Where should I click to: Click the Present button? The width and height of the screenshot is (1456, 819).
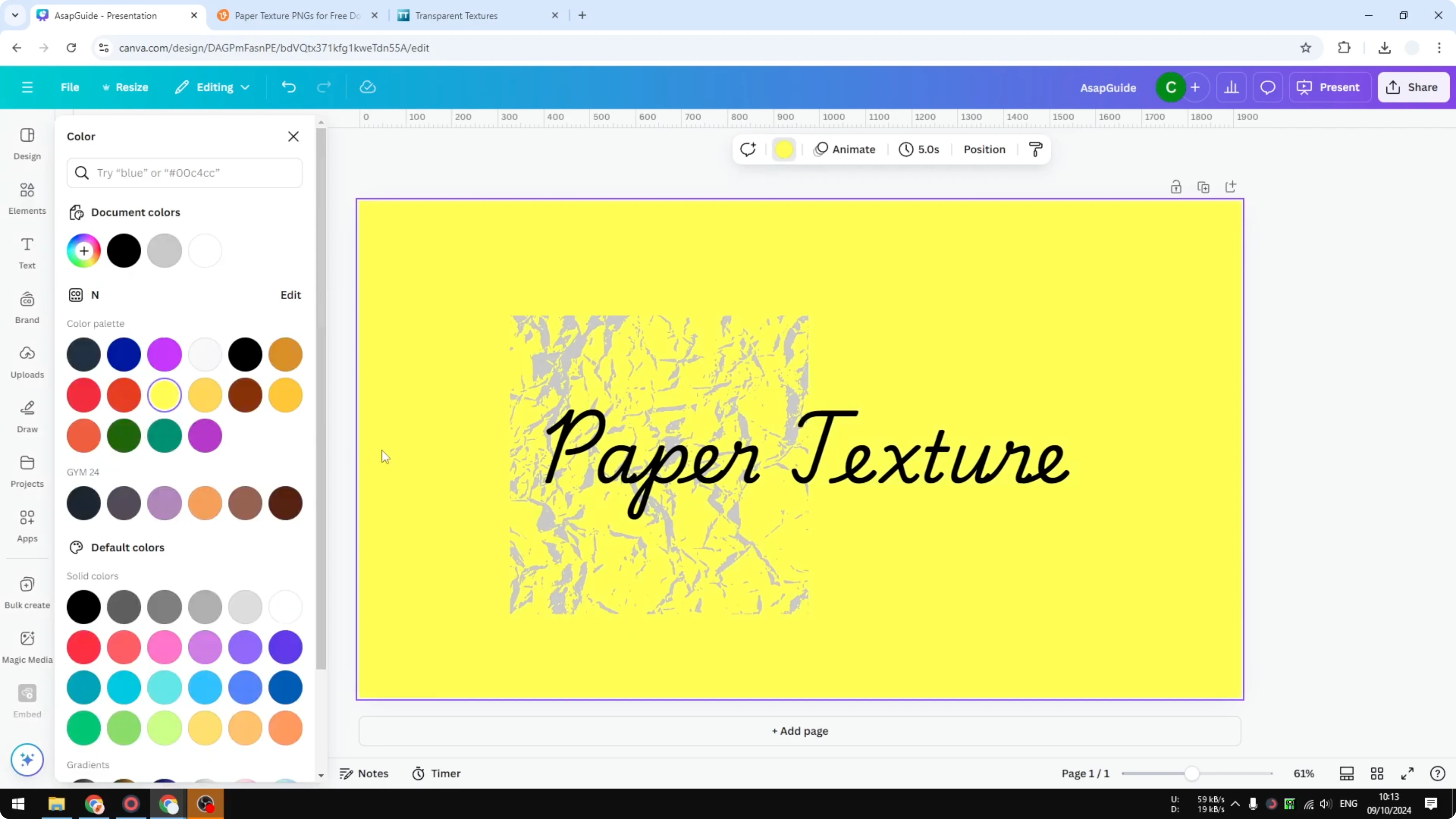(x=1330, y=87)
